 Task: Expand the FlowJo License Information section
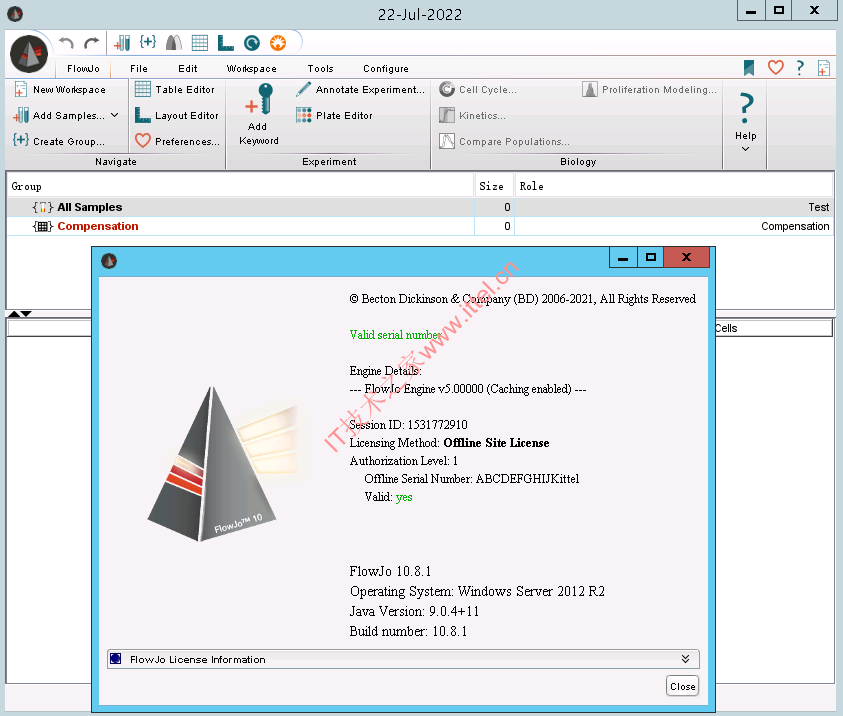click(403, 659)
